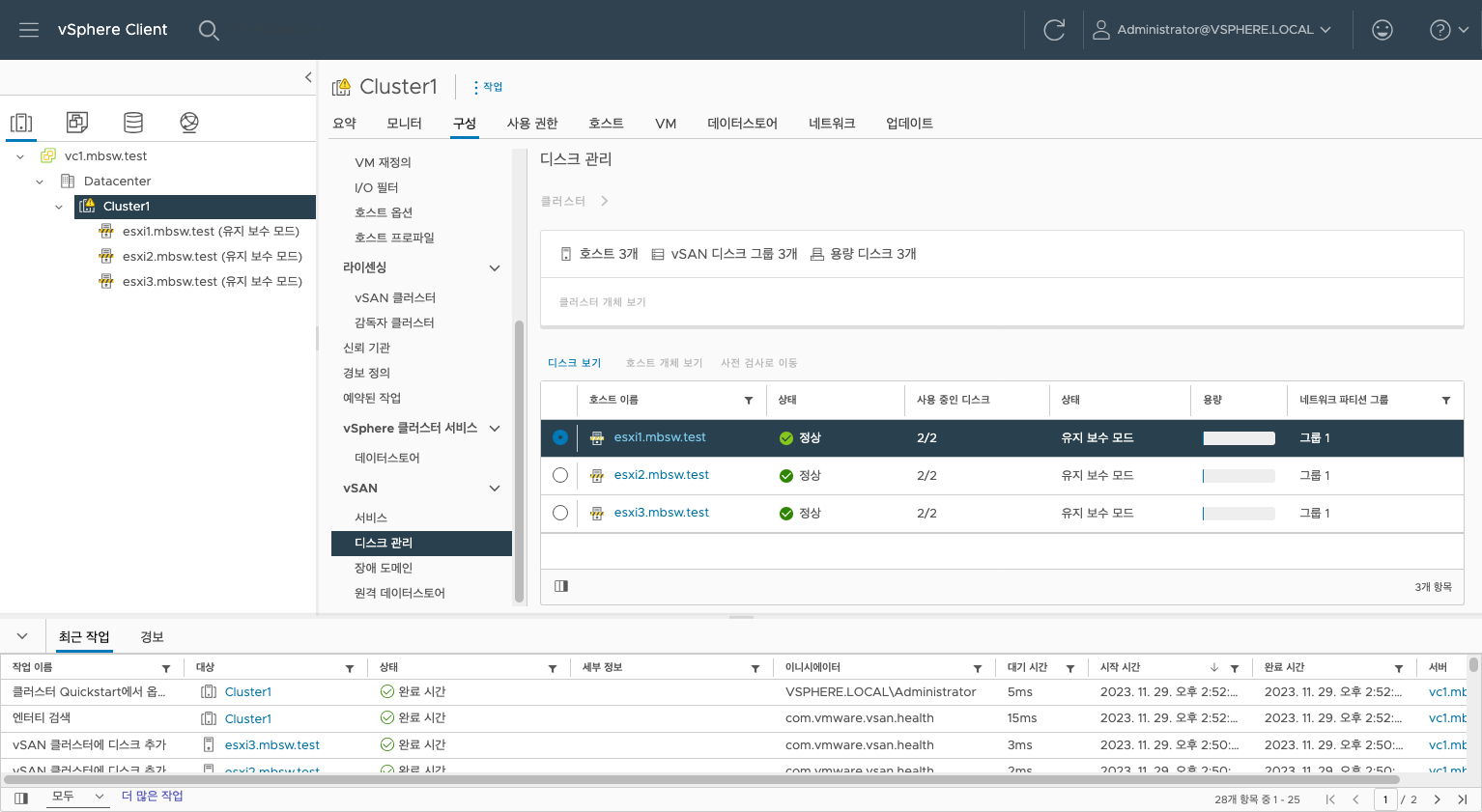Switch to Networking inventory view
The height and width of the screenshot is (812, 1482).
pos(189,123)
